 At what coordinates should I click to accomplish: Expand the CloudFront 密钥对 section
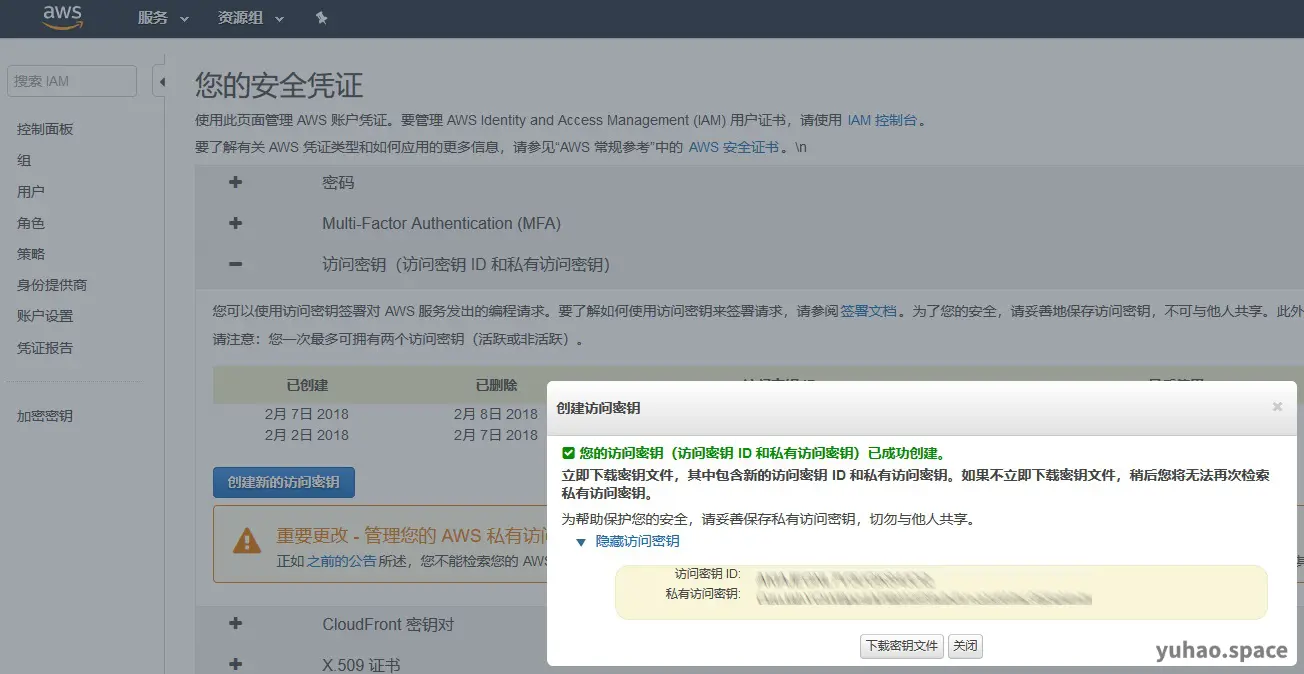coord(234,623)
